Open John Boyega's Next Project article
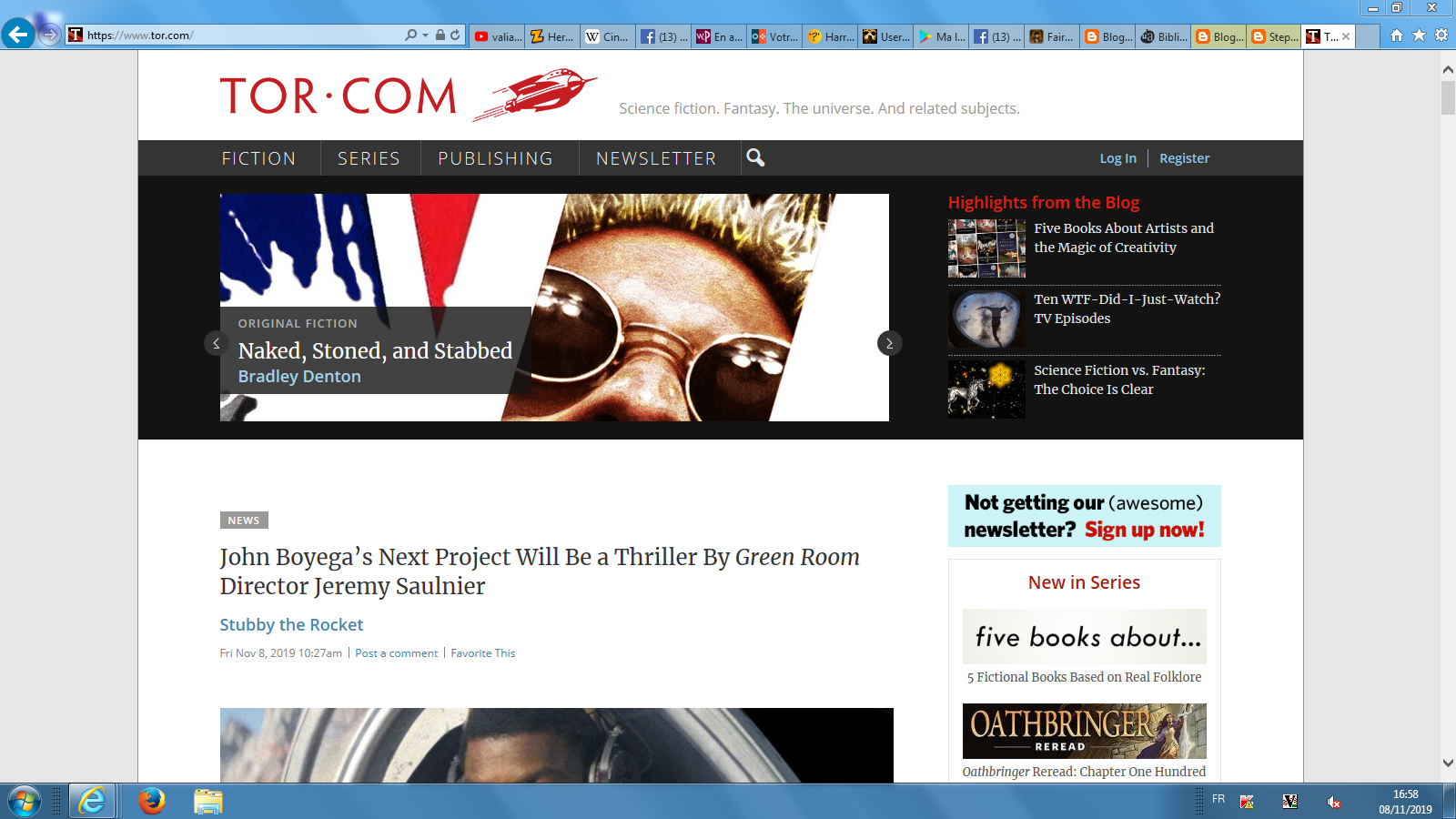The image size is (1456, 819). click(540, 571)
